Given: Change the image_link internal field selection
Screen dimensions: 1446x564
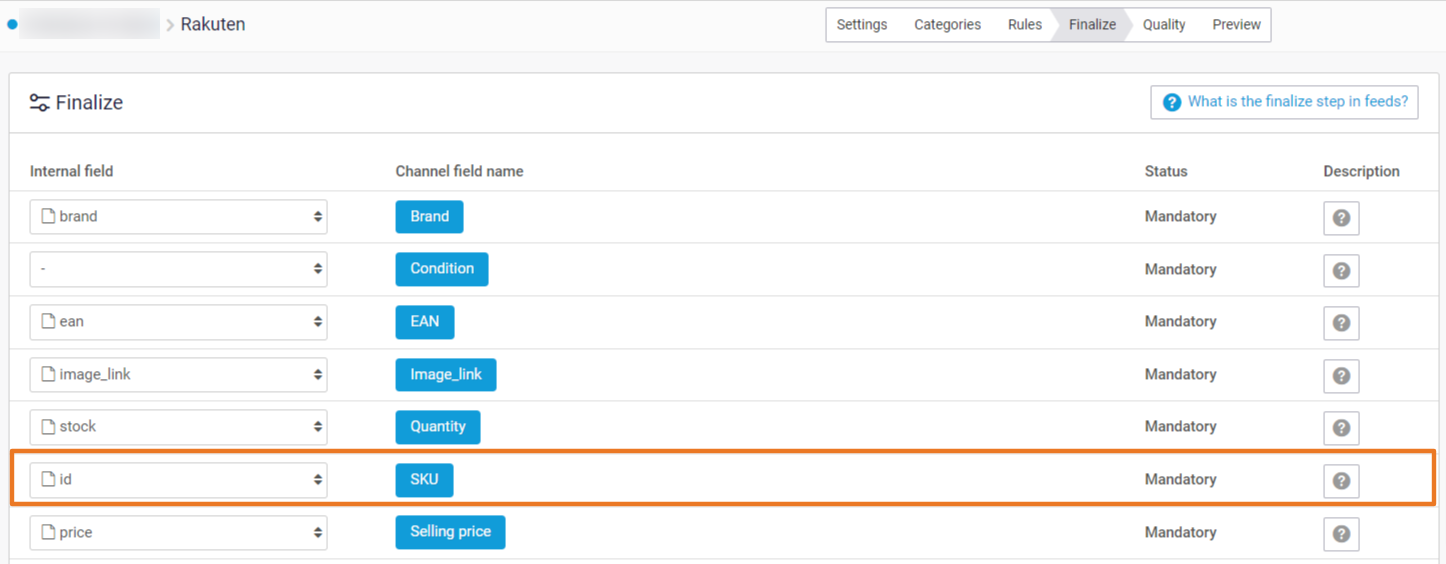Looking at the screenshot, I should click(x=178, y=375).
